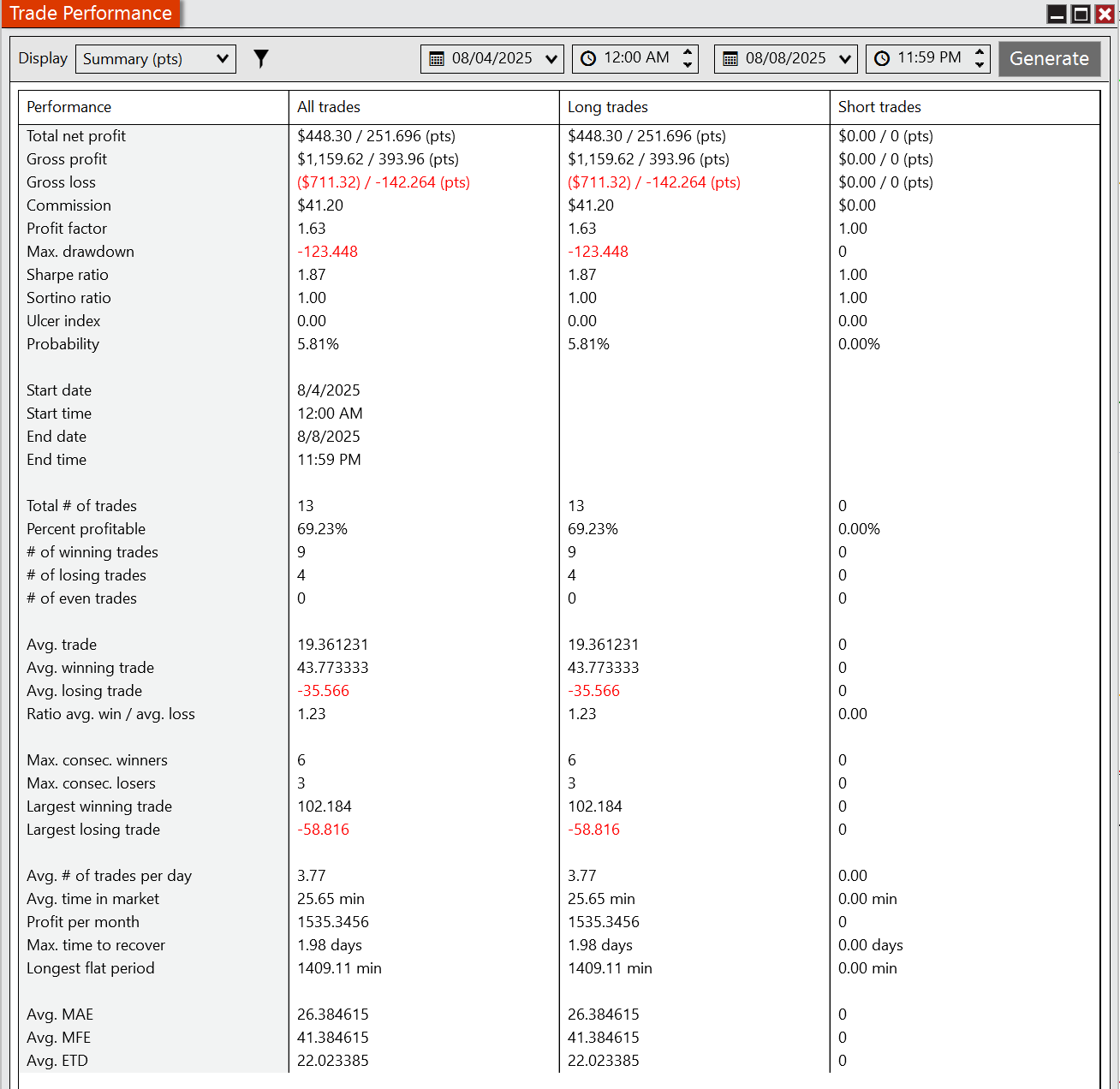Open the end date calendar icon
This screenshot has width=1120, height=1089.
point(730,59)
